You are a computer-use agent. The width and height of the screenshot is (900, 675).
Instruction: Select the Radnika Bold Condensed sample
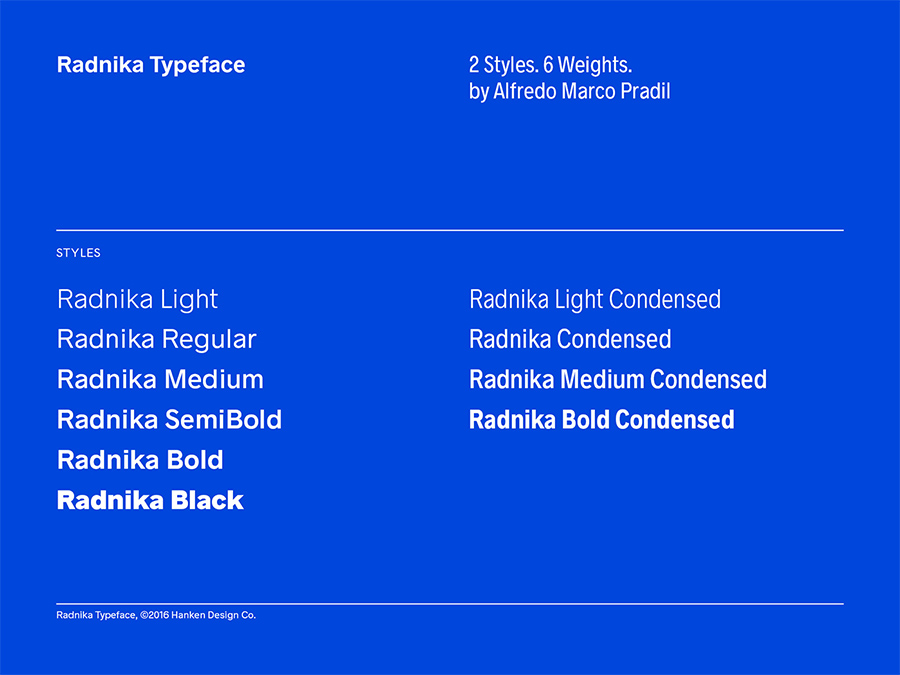coord(602,420)
